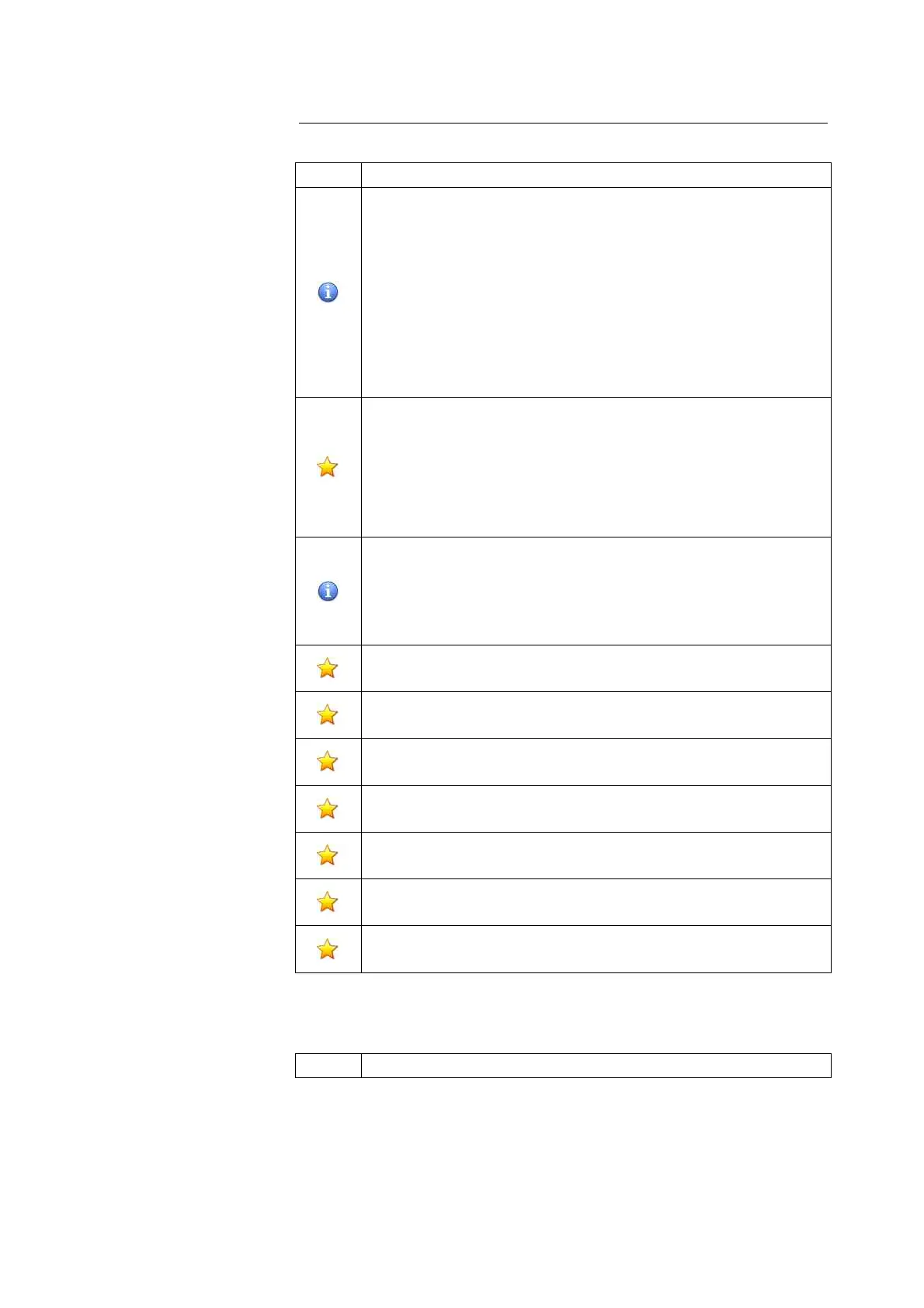Click the empty cell beside the topmost star
This screenshot has height=1308, width=924.
pos(596,467)
